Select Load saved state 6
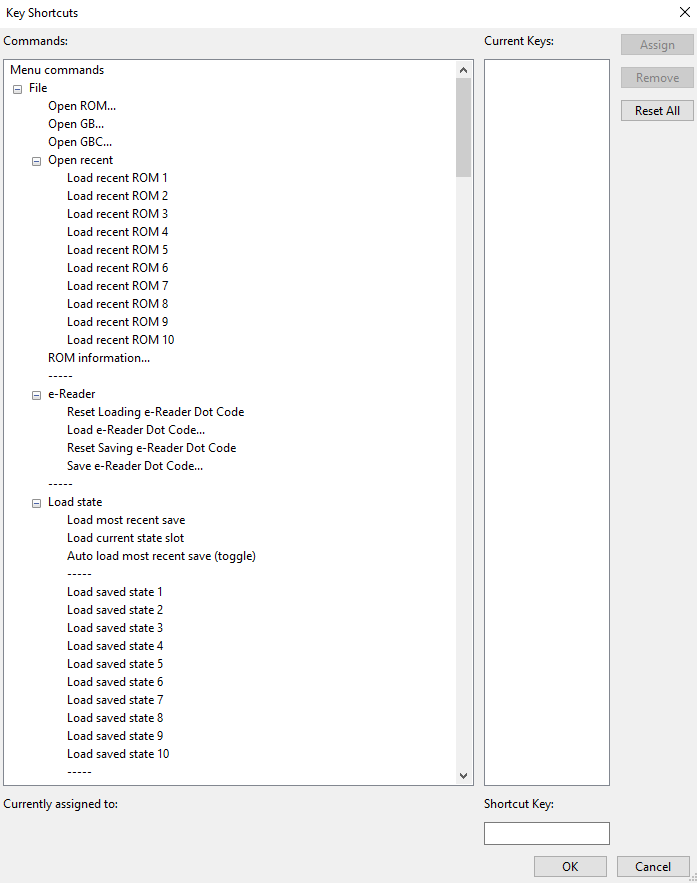Screen dimensions: 697x883 pyautogui.click(x=115, y=683)
